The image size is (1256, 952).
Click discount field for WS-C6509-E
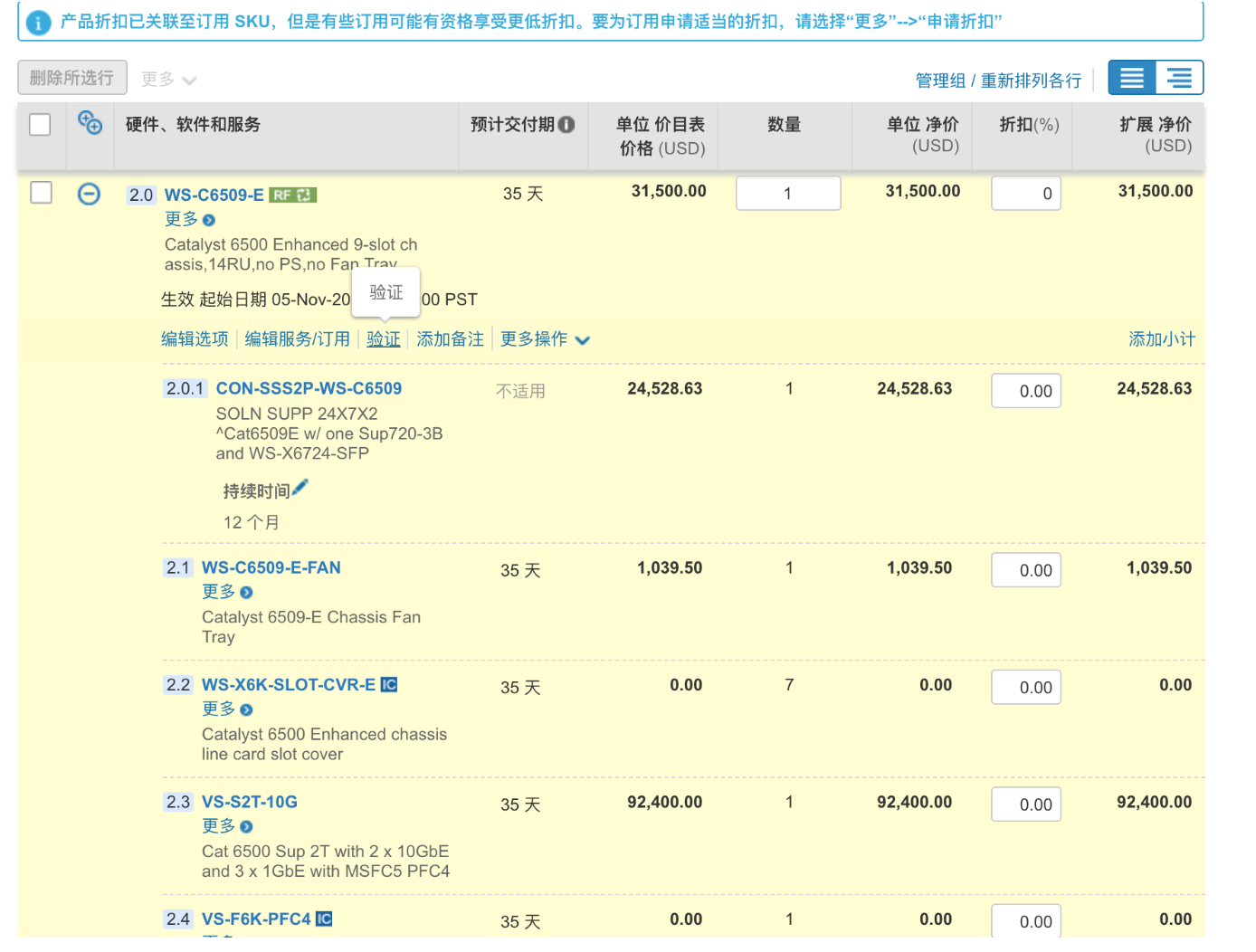pyautogui.click(x=1026, y=194)
